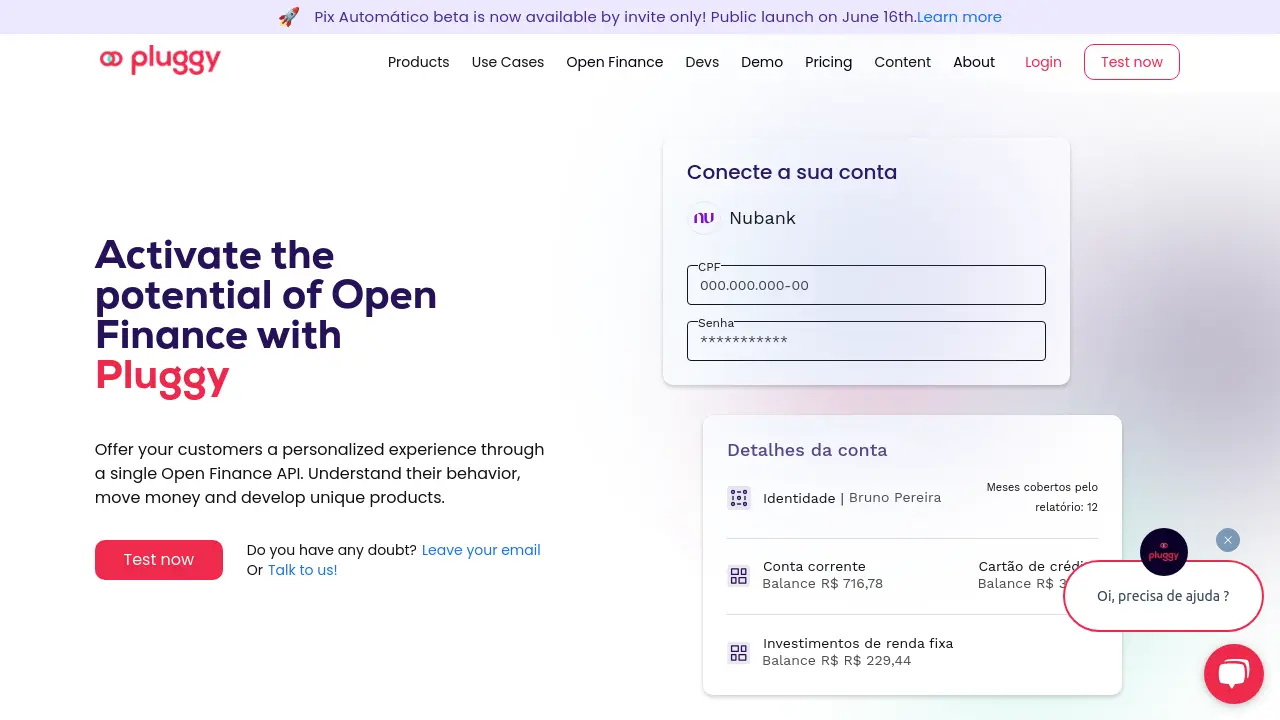Open the Open Finance menu

615,62
